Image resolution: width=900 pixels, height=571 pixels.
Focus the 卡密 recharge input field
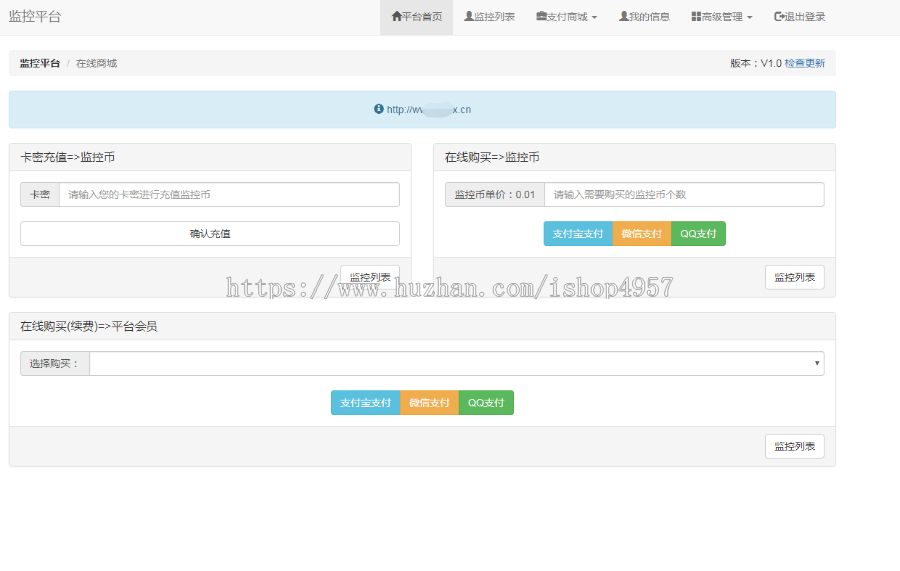click(229, 195)
